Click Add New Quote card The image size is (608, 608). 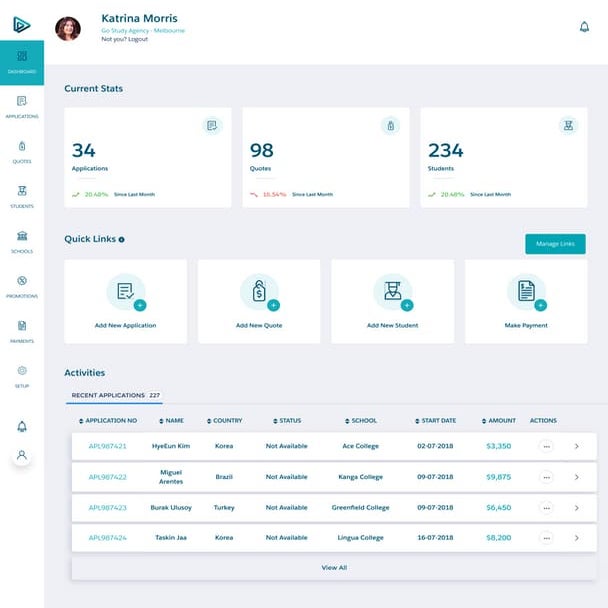pos(259,302)
